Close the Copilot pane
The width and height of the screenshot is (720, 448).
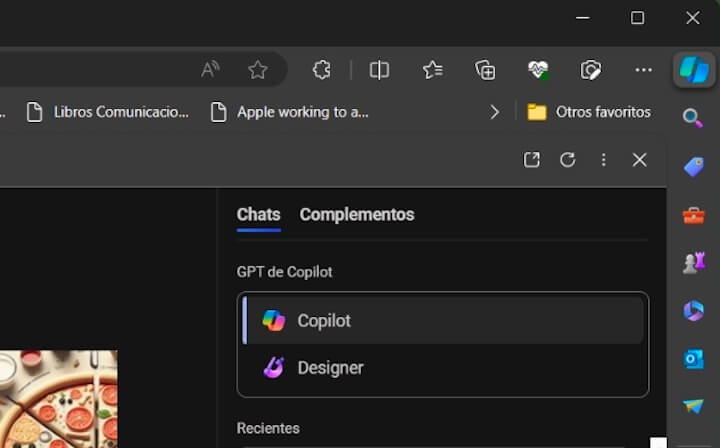point(639,160)
